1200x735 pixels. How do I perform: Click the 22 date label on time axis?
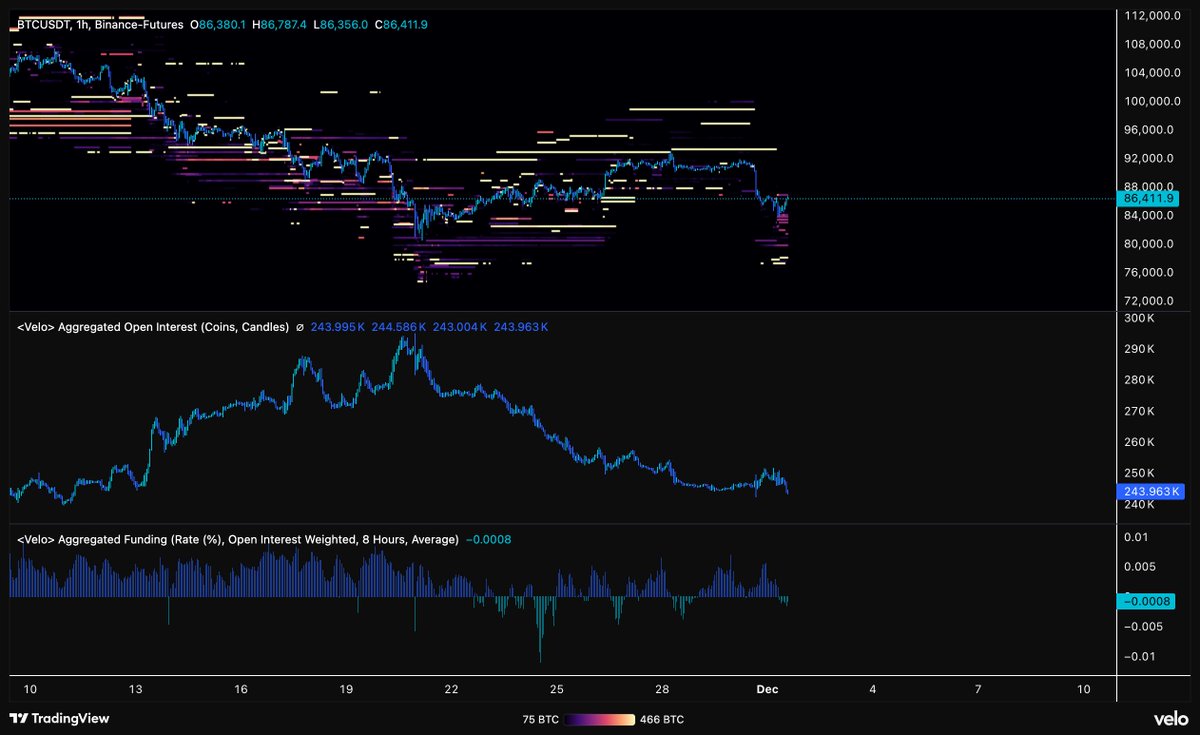pyautogui.click(x=451, y=689)
